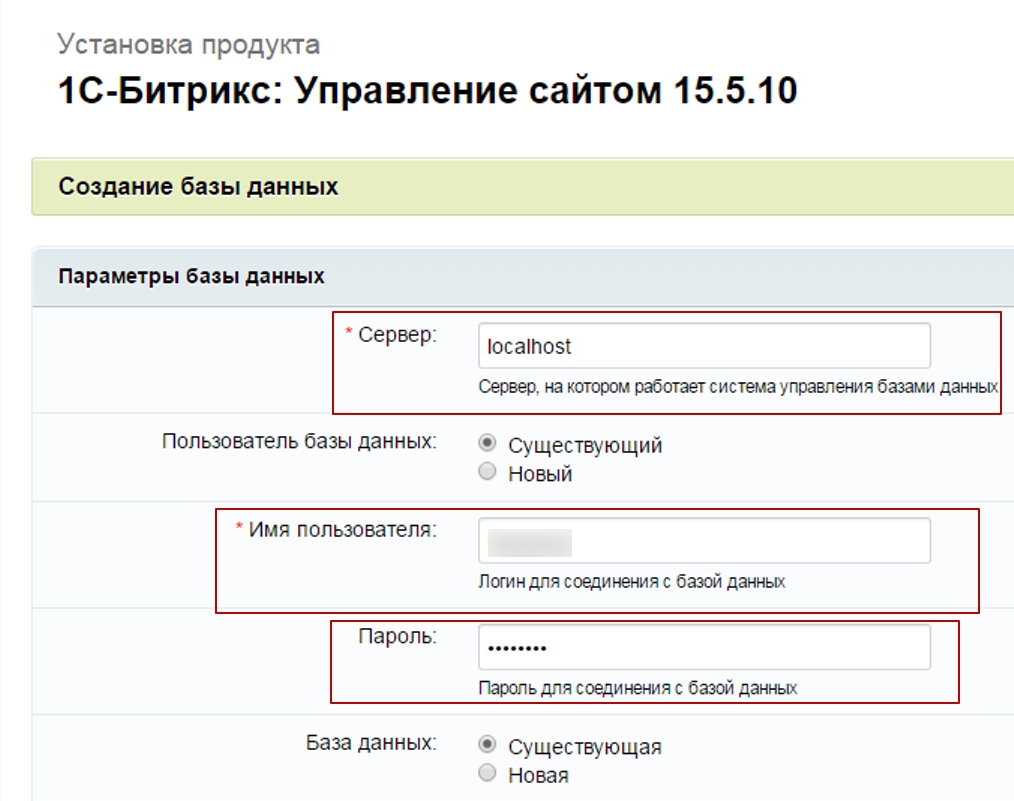Select the 'Новый' database user radio button
The height and width of the screenshot is (801, 1014).
coord(487,471)
